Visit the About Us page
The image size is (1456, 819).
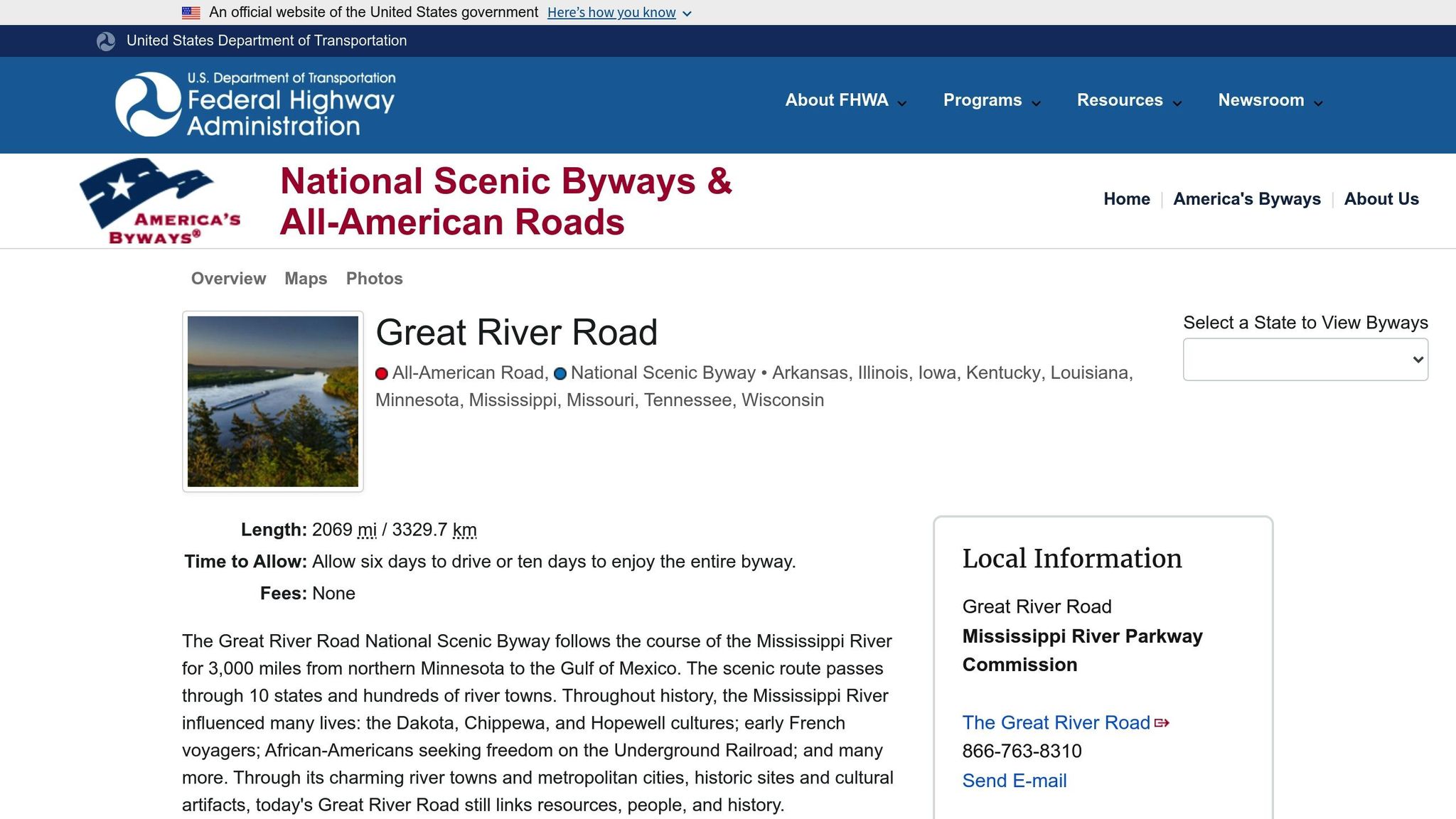tap(1381, 199)
